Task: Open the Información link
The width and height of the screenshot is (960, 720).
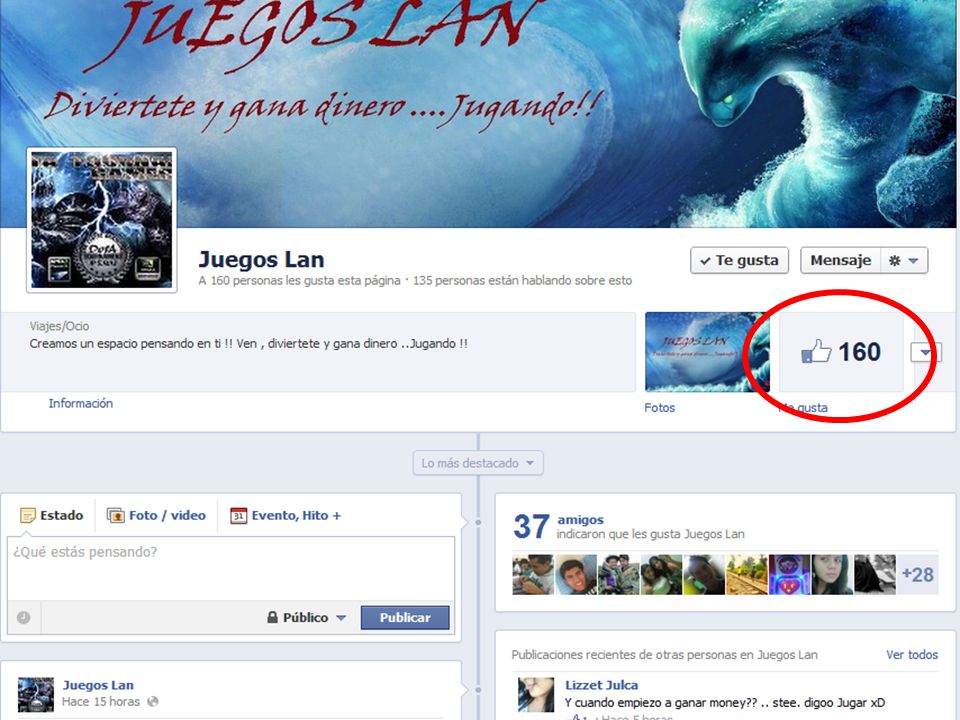Action: point(81,403)
